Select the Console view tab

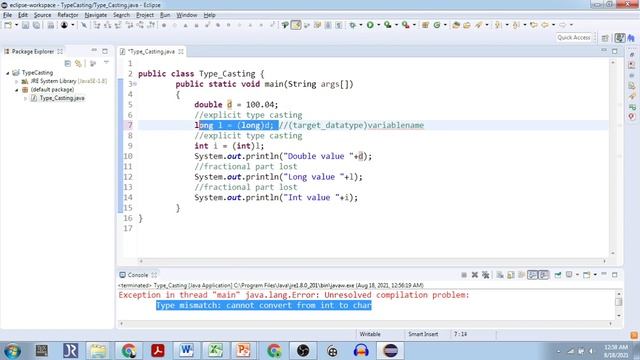138,275
